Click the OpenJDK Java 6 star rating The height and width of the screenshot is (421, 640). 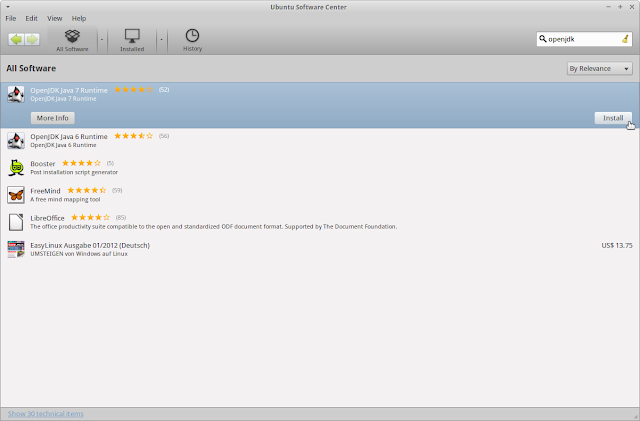pos(133,136)
